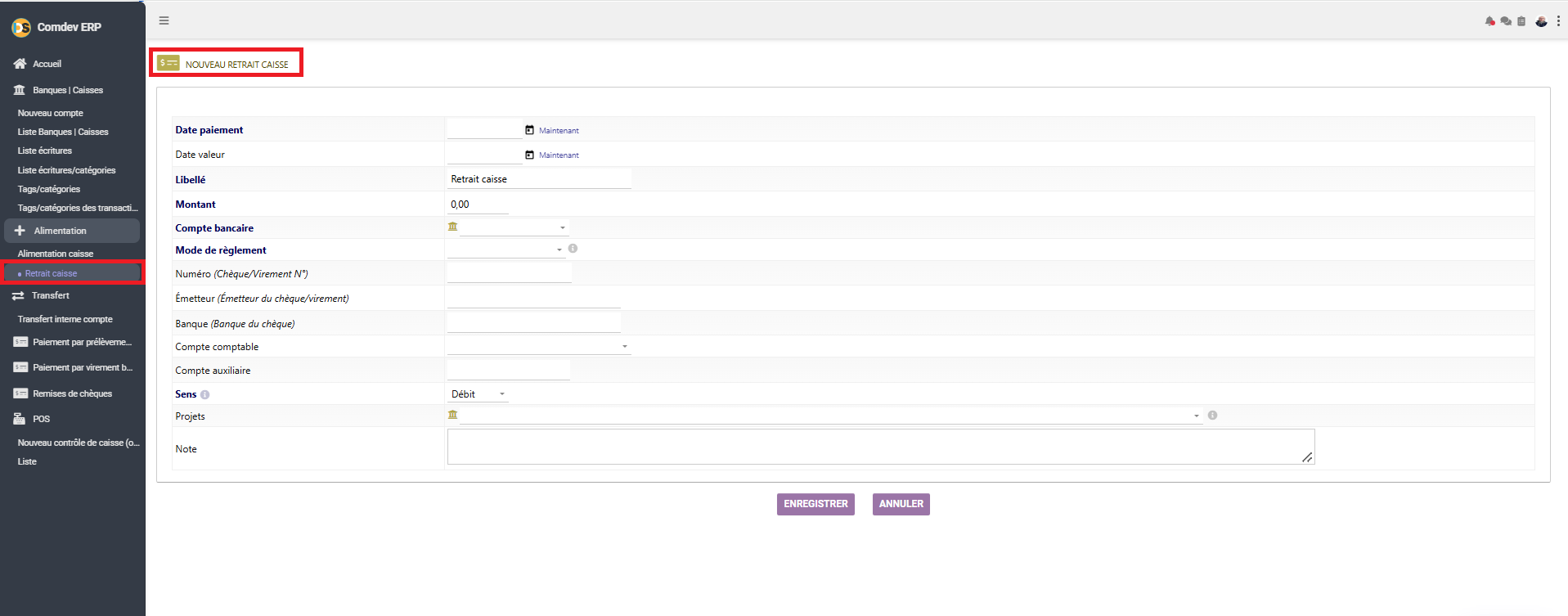Viewport: 1568px width, 616px height.
Task: Click Maintenant link for Date valeur
Action: pos(559,155)
